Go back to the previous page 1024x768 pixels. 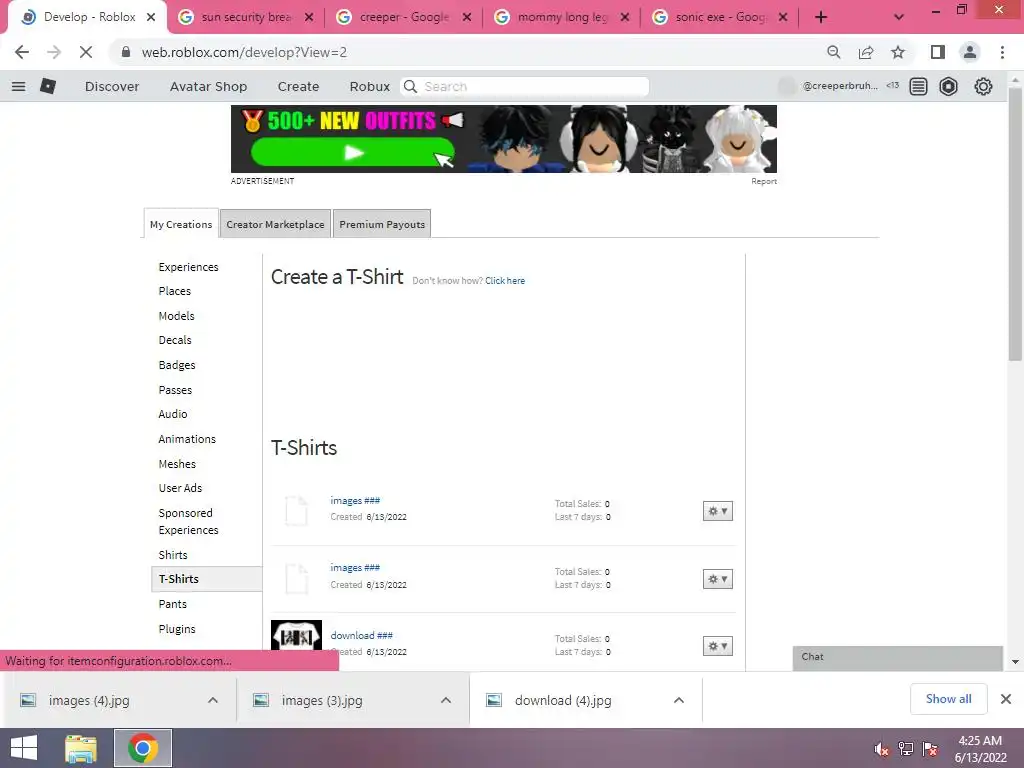click(22, 52)
